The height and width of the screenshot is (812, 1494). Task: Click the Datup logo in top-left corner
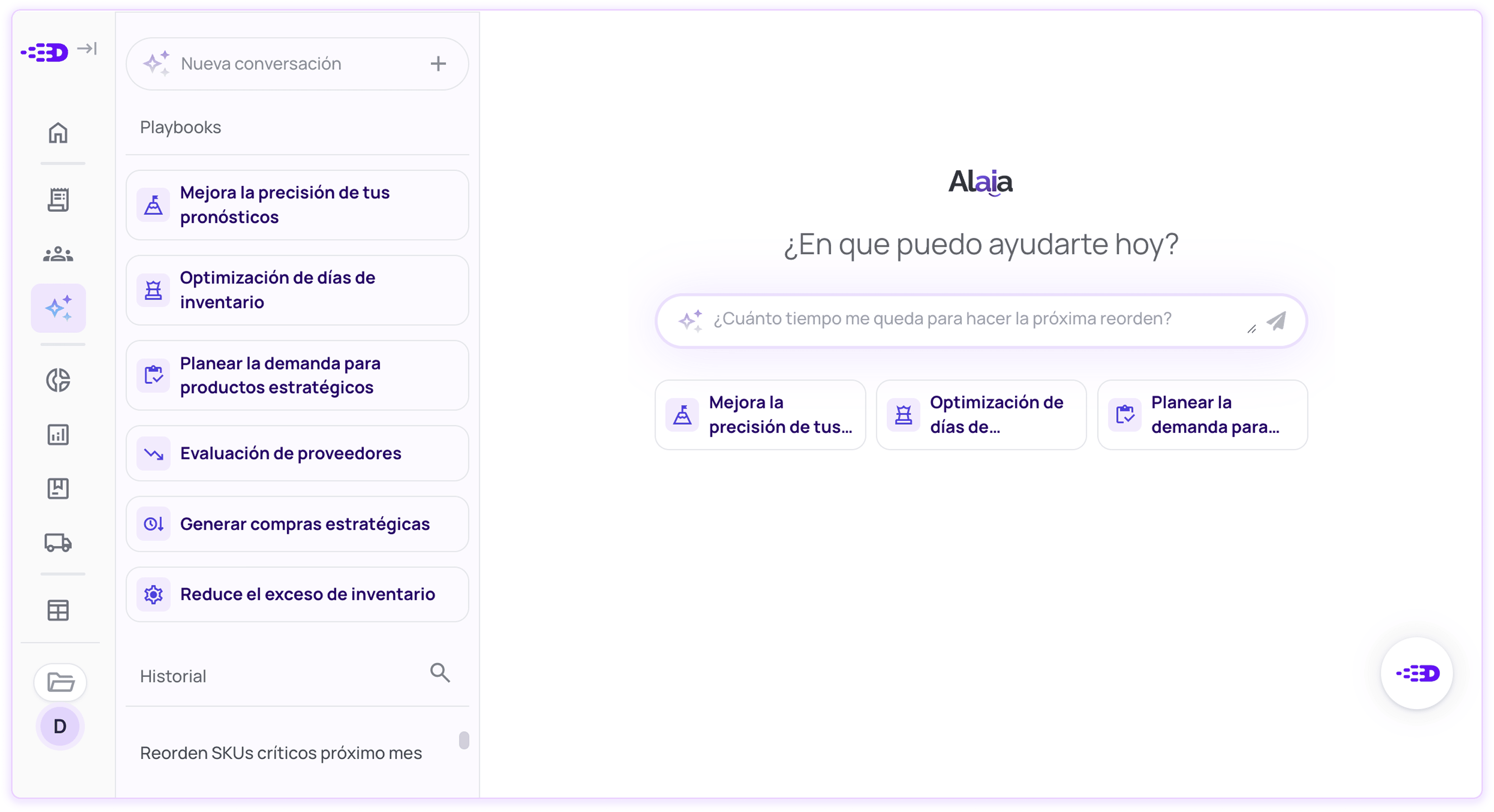click(45, 52)
